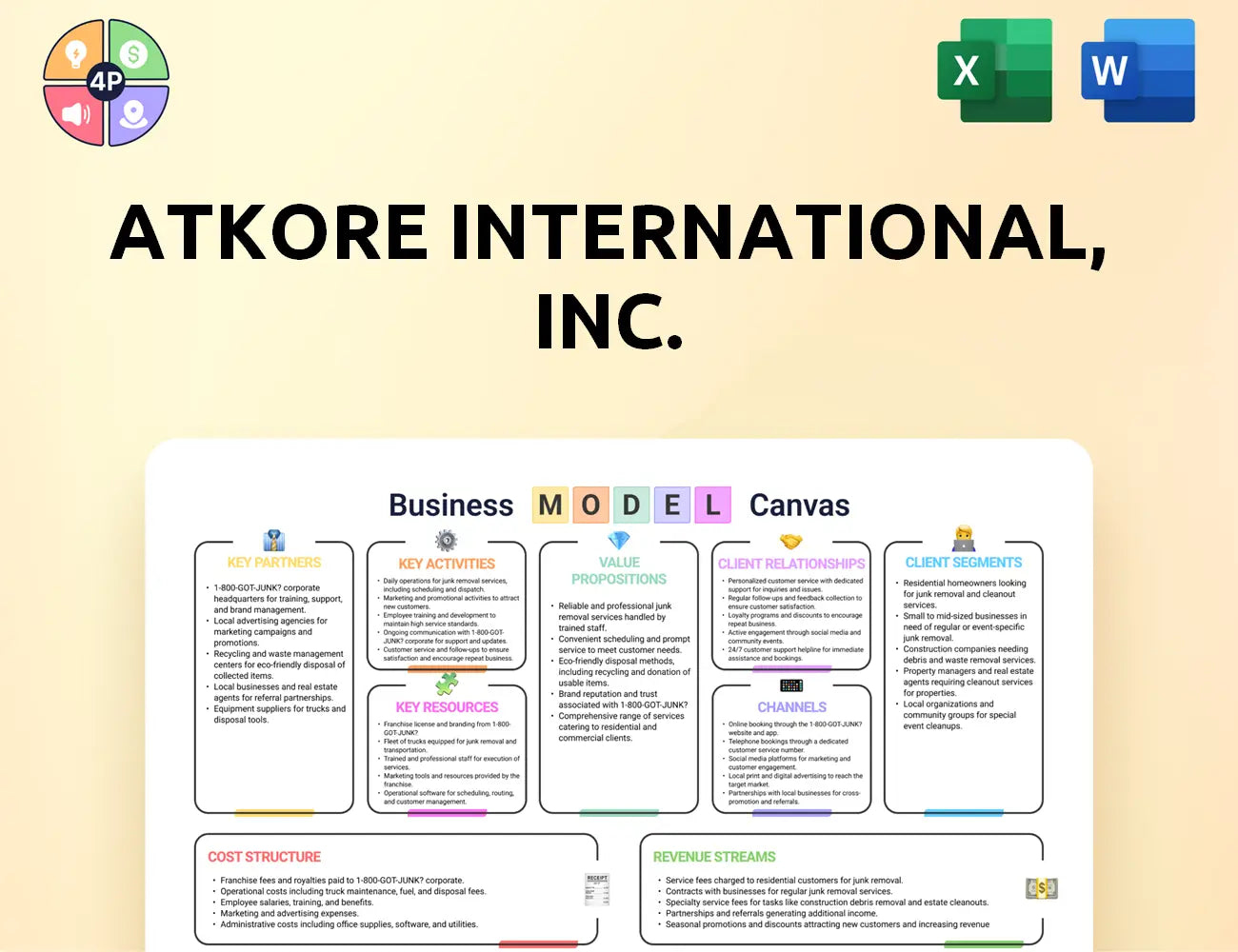Click 'Reliable and professional junk removal' bullet
The height and width of the screenshot is (952, 1238).
[x=612, y=617]
